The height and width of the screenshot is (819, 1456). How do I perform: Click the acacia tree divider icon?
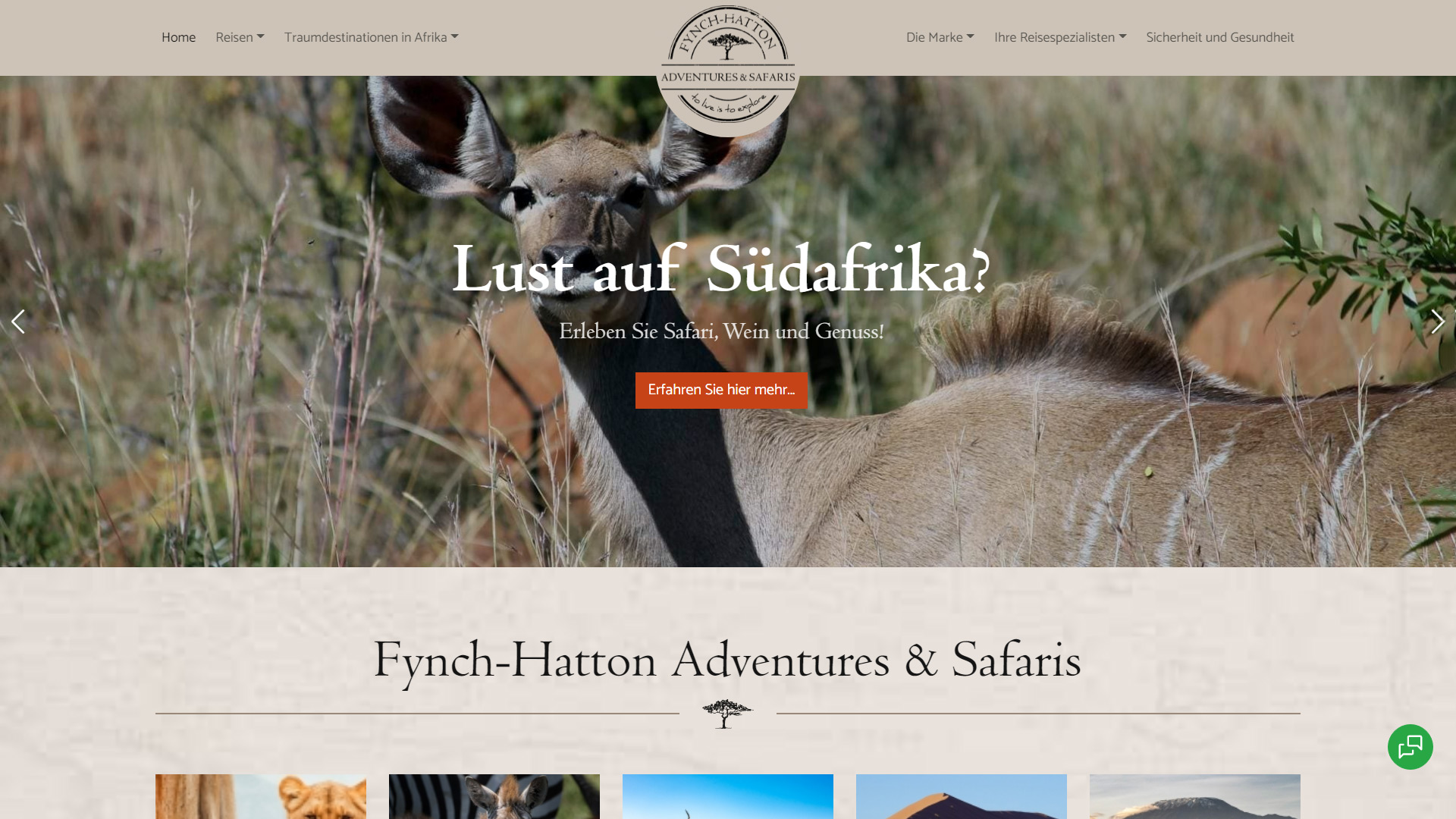coord(727,714)
